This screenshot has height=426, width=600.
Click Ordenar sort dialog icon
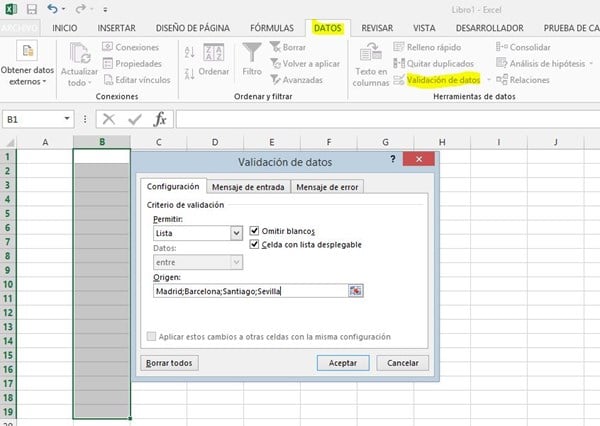point(214,52)
